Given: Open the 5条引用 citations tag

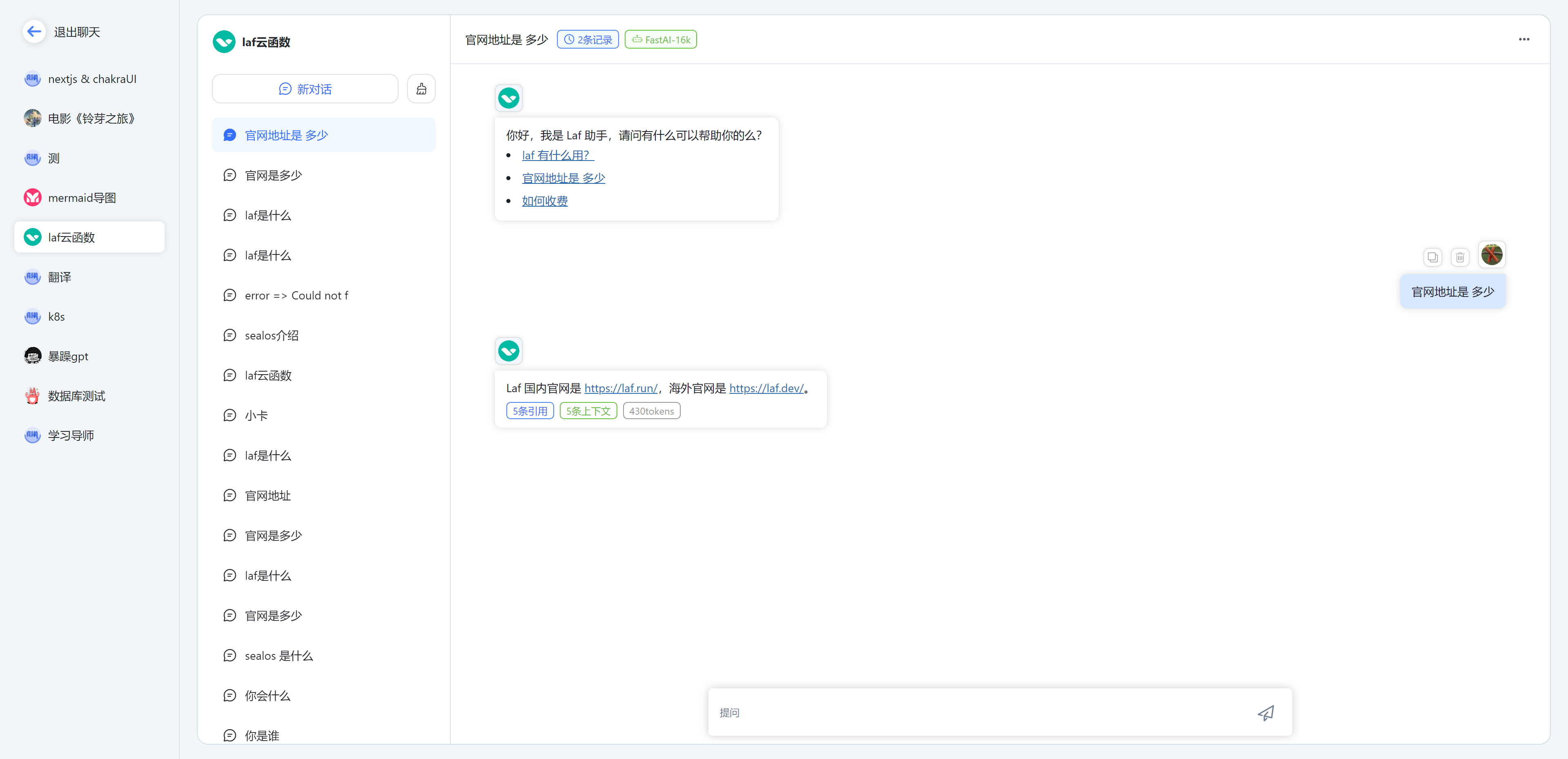Looking at the screenshot, I should click(x=530, y=411).
